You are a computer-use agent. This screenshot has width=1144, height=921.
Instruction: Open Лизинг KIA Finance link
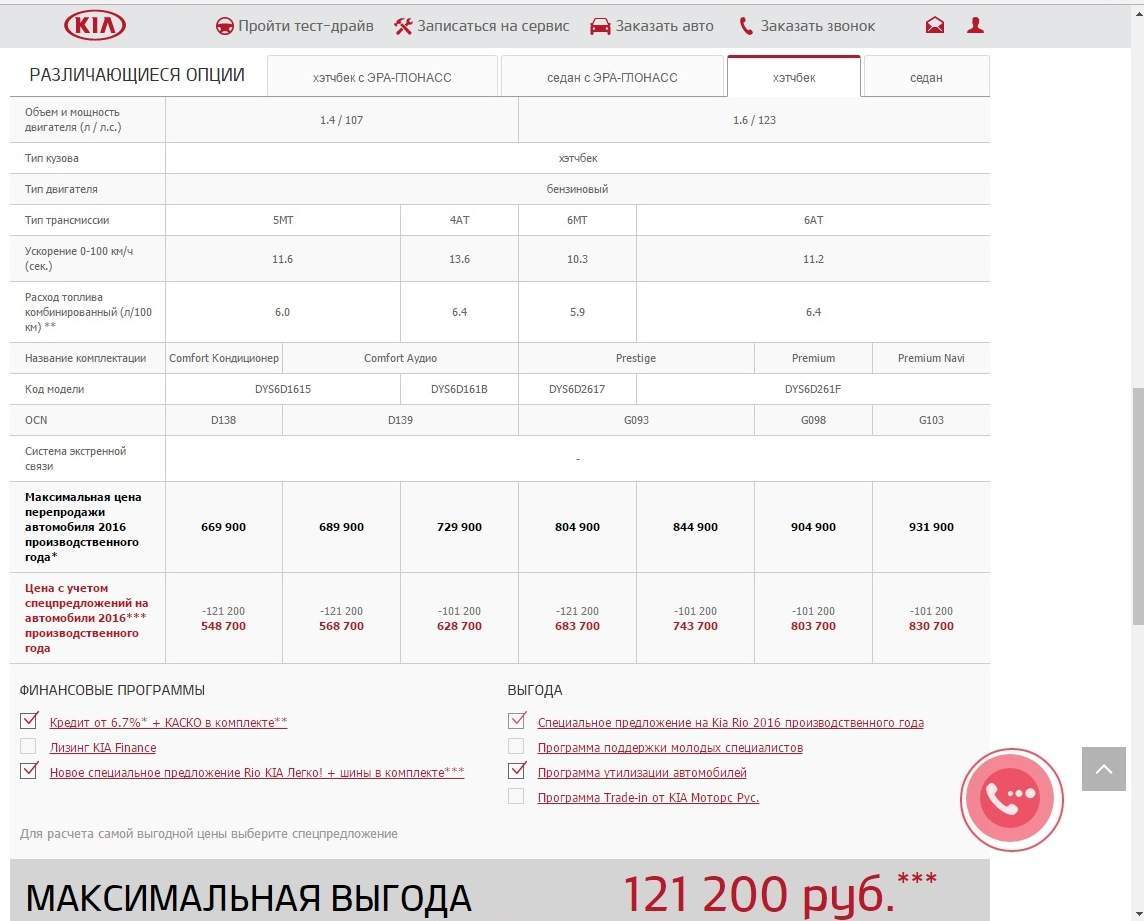click(x=103, y=747)
